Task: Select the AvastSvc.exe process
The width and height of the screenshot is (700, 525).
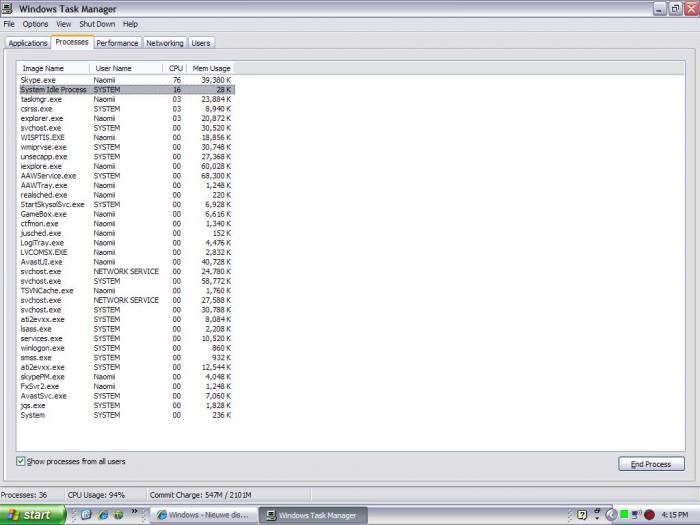Action: [126, 396]
